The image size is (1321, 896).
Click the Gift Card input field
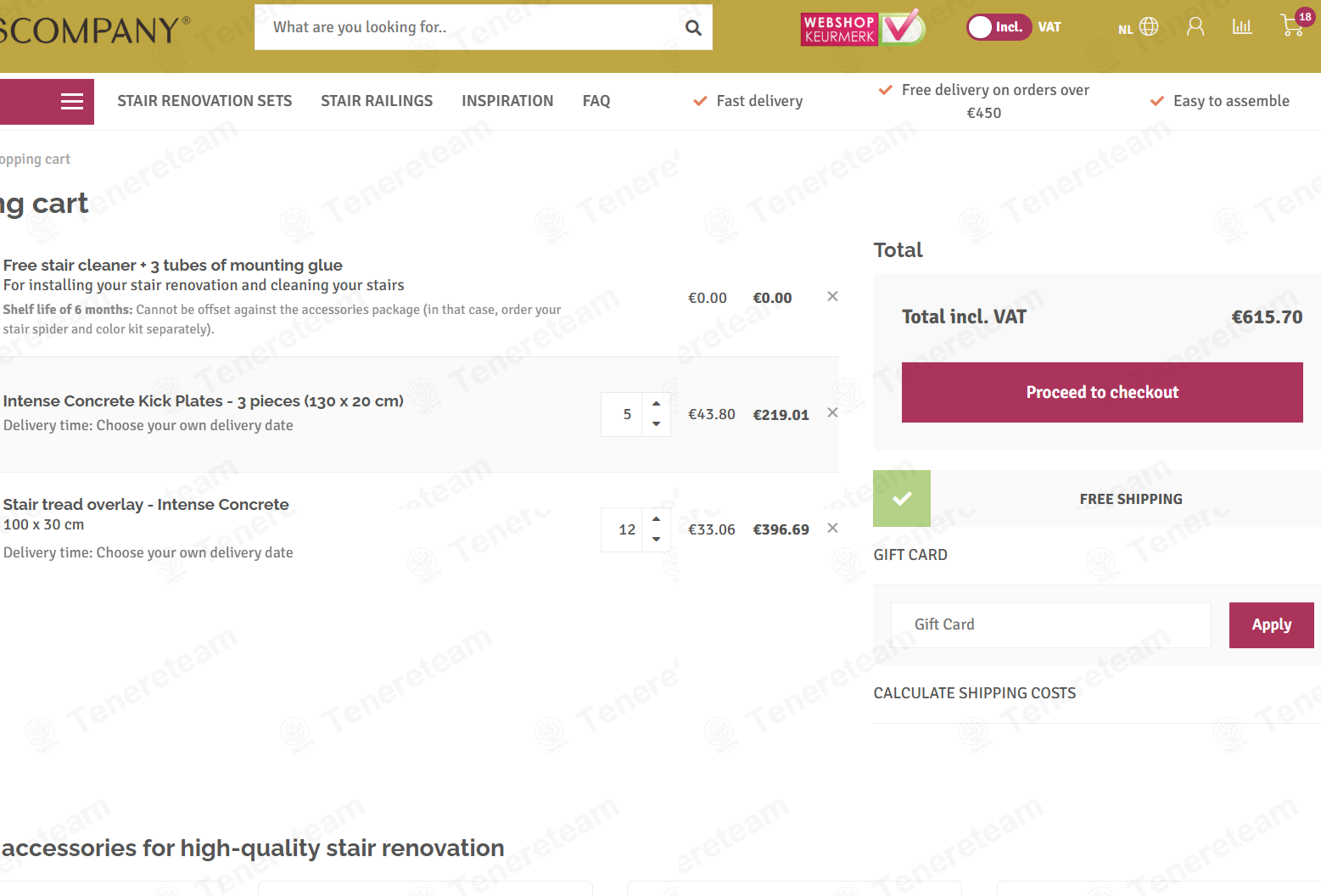[x=1050, y=625]
